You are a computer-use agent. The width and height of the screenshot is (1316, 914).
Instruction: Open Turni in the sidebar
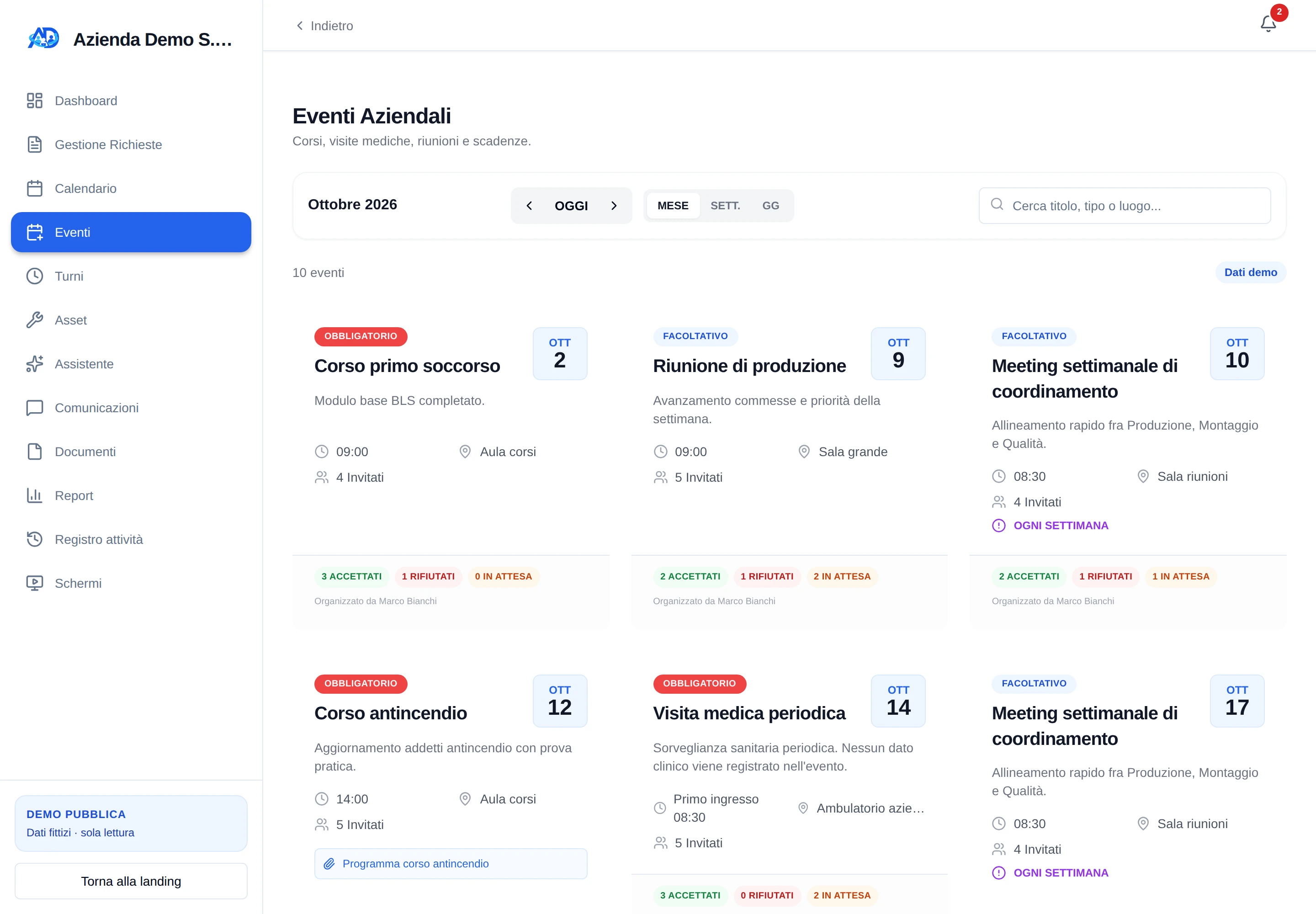tap(131, 276)
